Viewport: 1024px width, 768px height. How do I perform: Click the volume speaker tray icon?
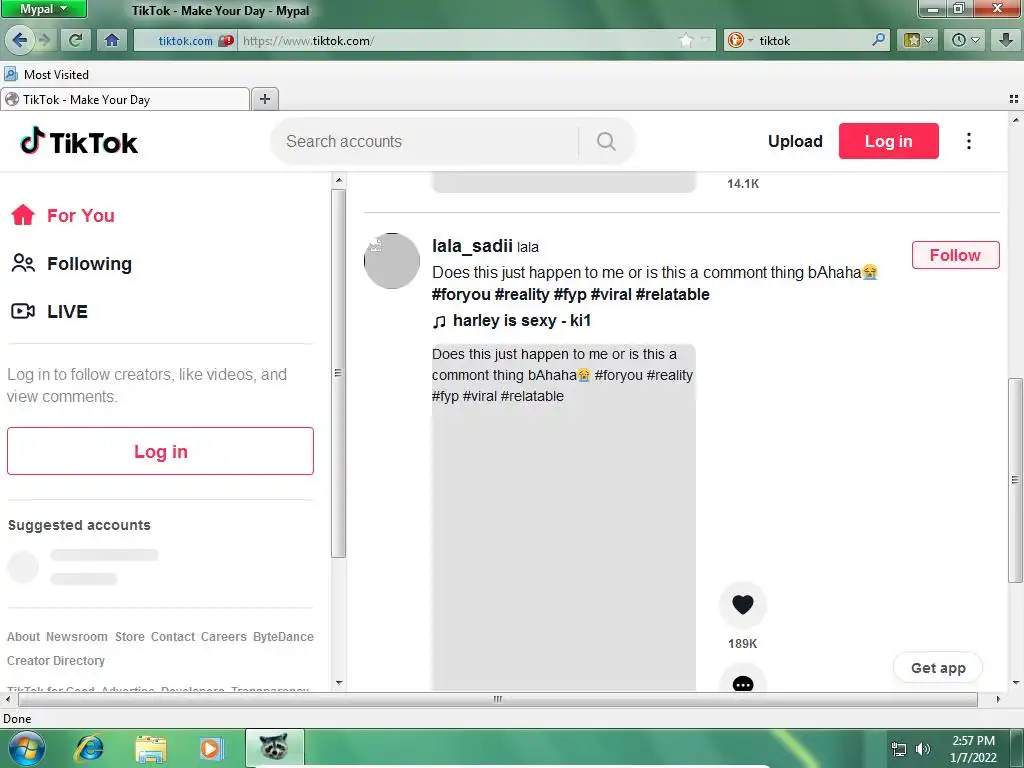coord(922,749)
